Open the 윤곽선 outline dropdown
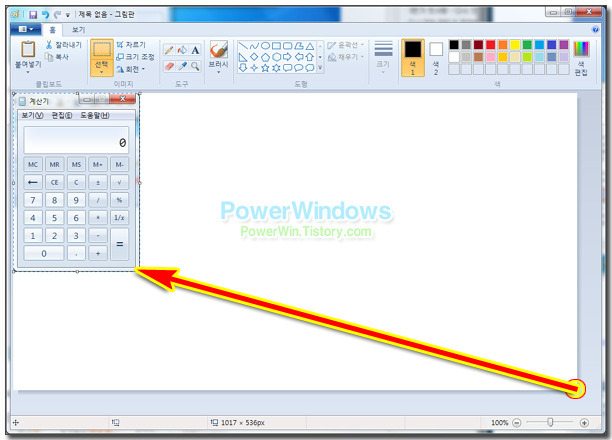Viewport: 612px width, 440px height. pos(345,45)
